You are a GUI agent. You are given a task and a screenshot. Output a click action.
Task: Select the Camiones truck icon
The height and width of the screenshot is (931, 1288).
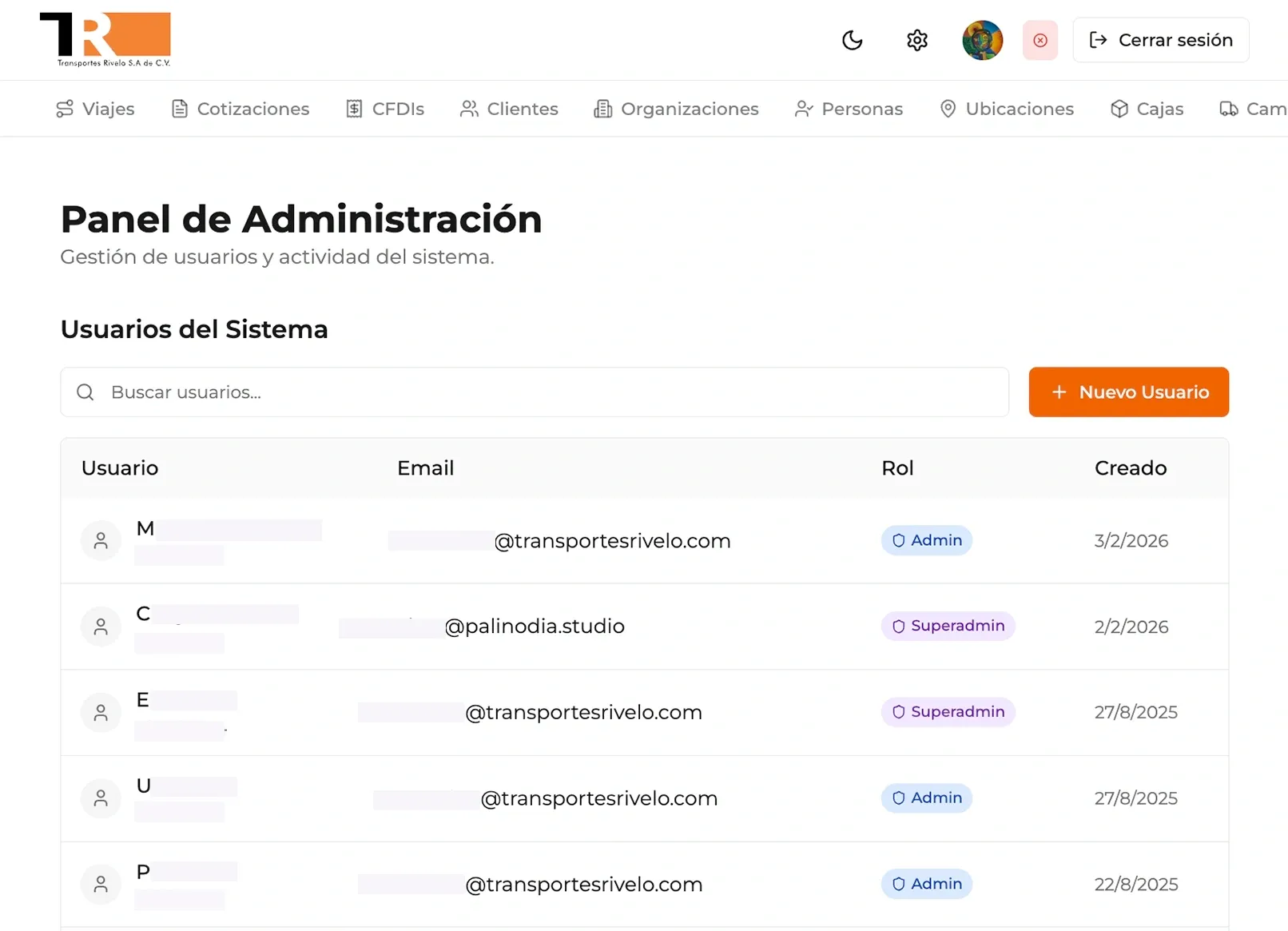[x=1228, y=109]
